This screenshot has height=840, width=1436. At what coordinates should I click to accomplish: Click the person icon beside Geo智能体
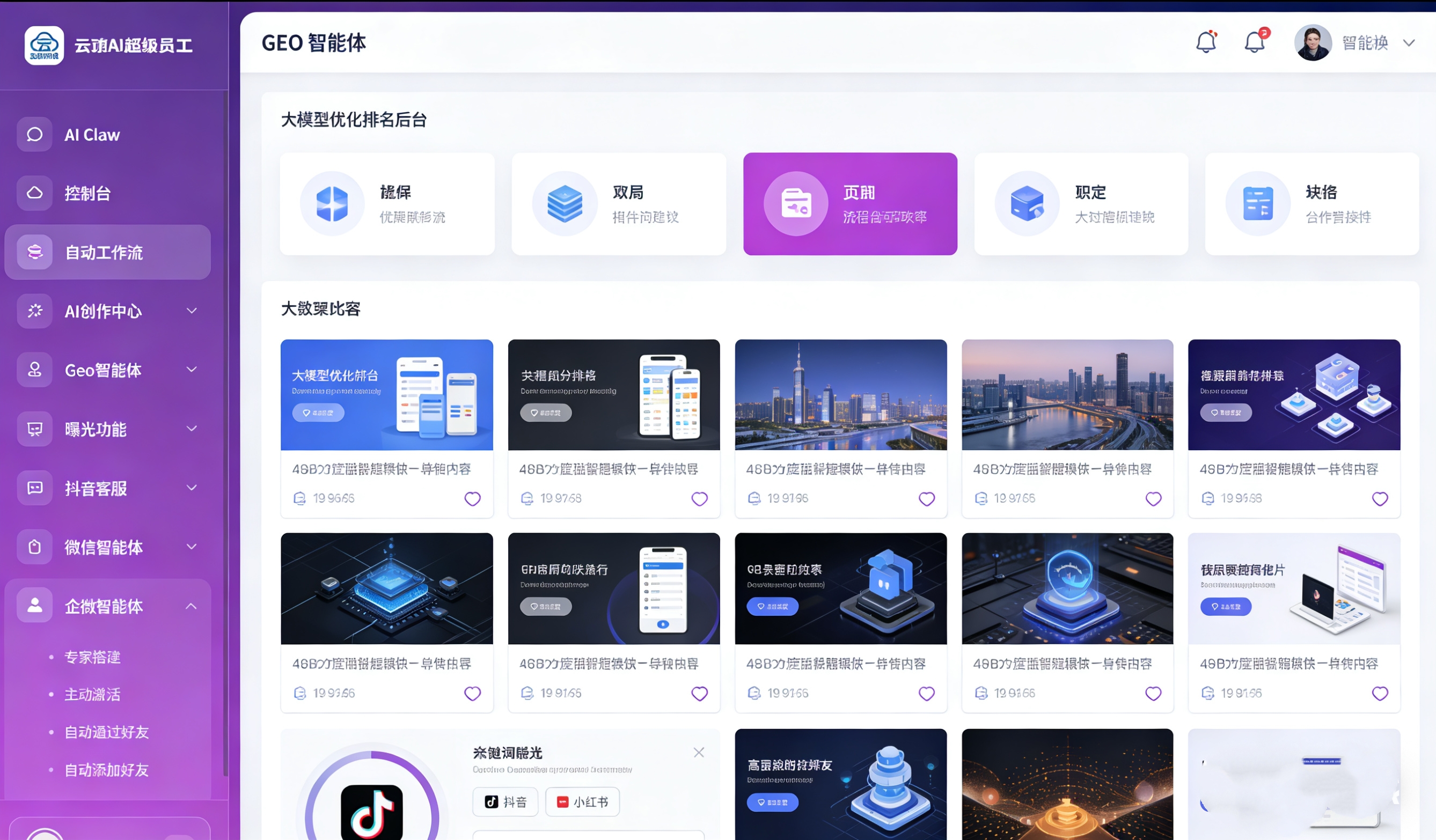(35, 370)
